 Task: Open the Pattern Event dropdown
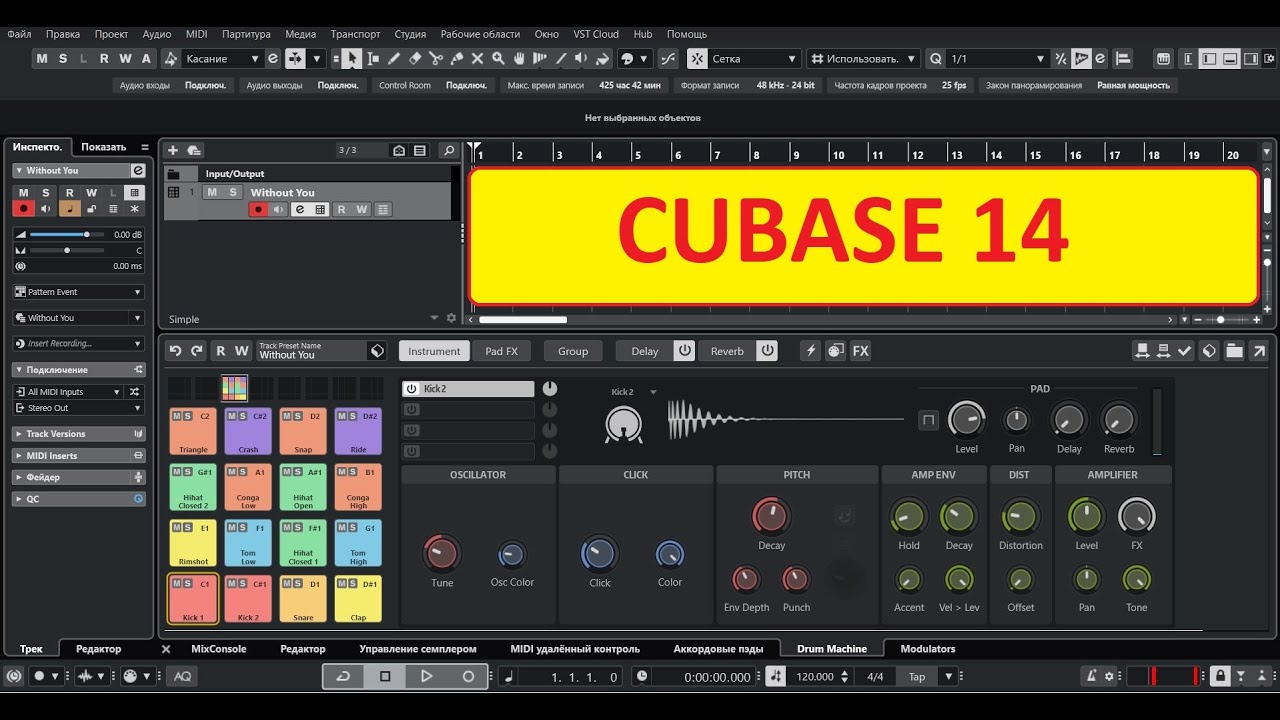coord(79,292)
